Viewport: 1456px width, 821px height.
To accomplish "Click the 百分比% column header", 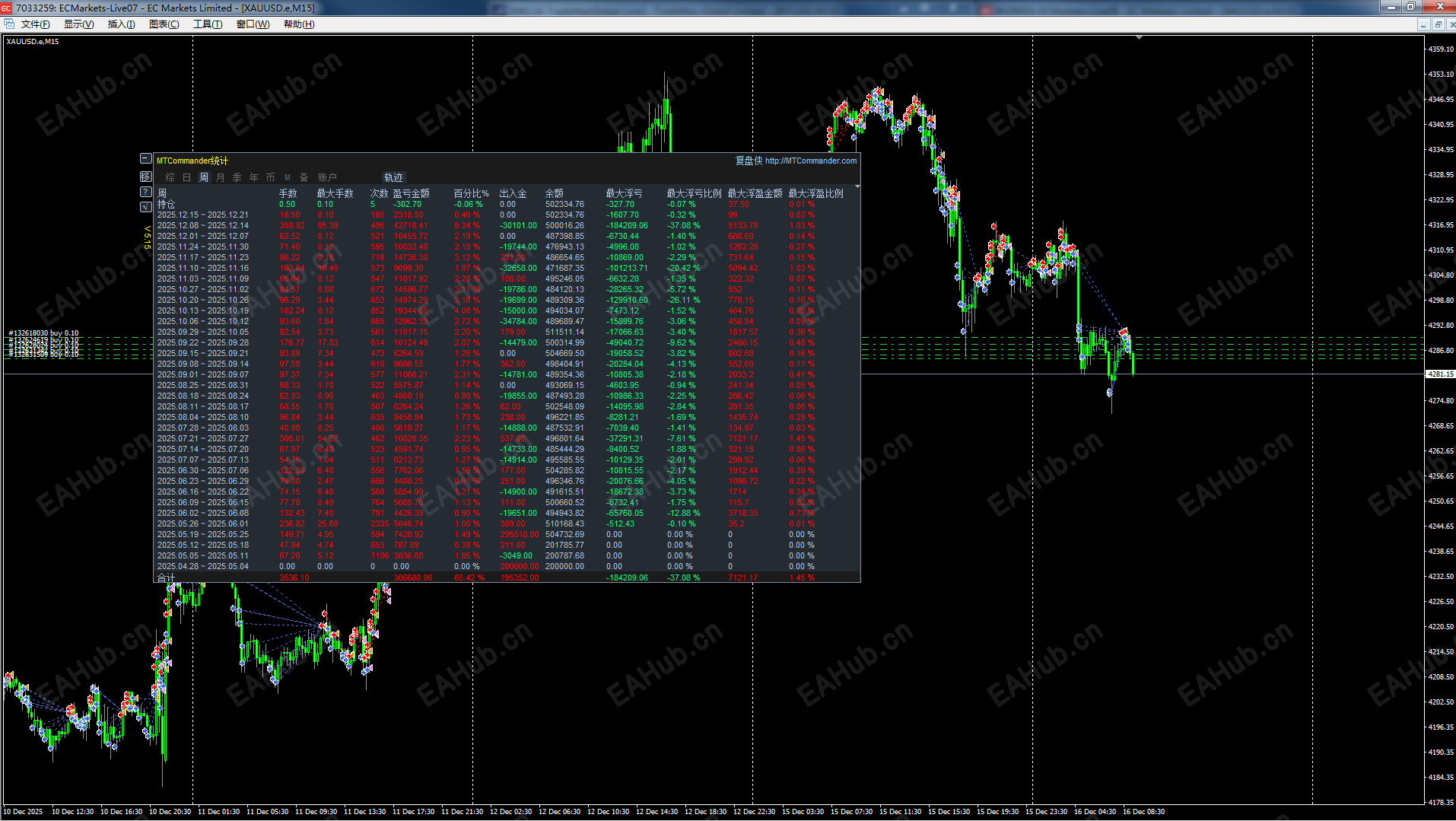I will tap(472, 193).
